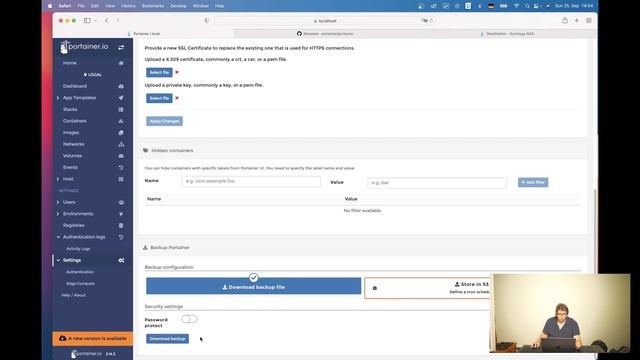Image resolution: width=640 pixels, height=360 pixels.
Task: Click the Wi-Fi icon in menu bar
Action: click(516, 6)
